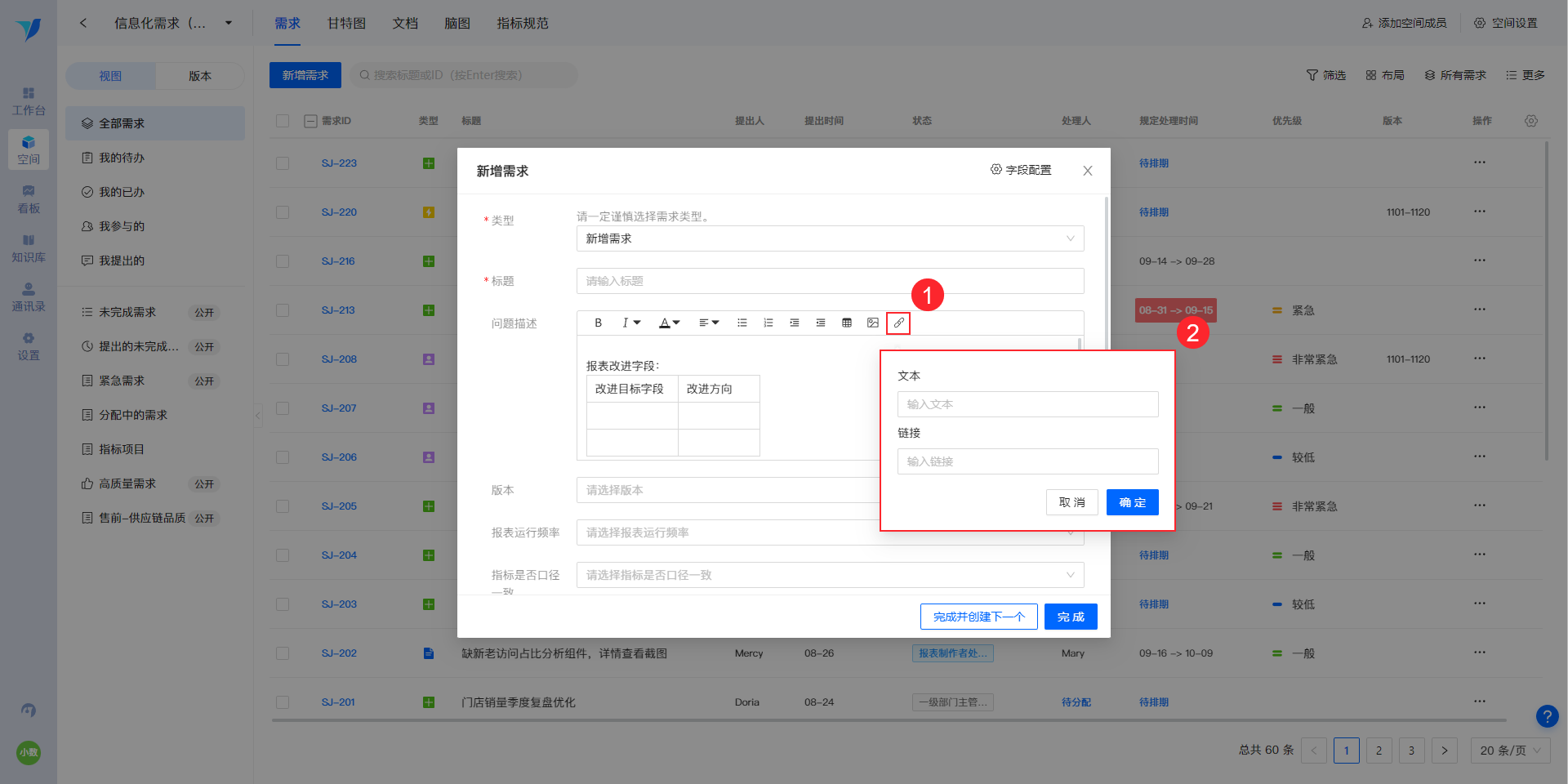
Task: Open font color picker in editor toolbar
Action: [670, 323]
